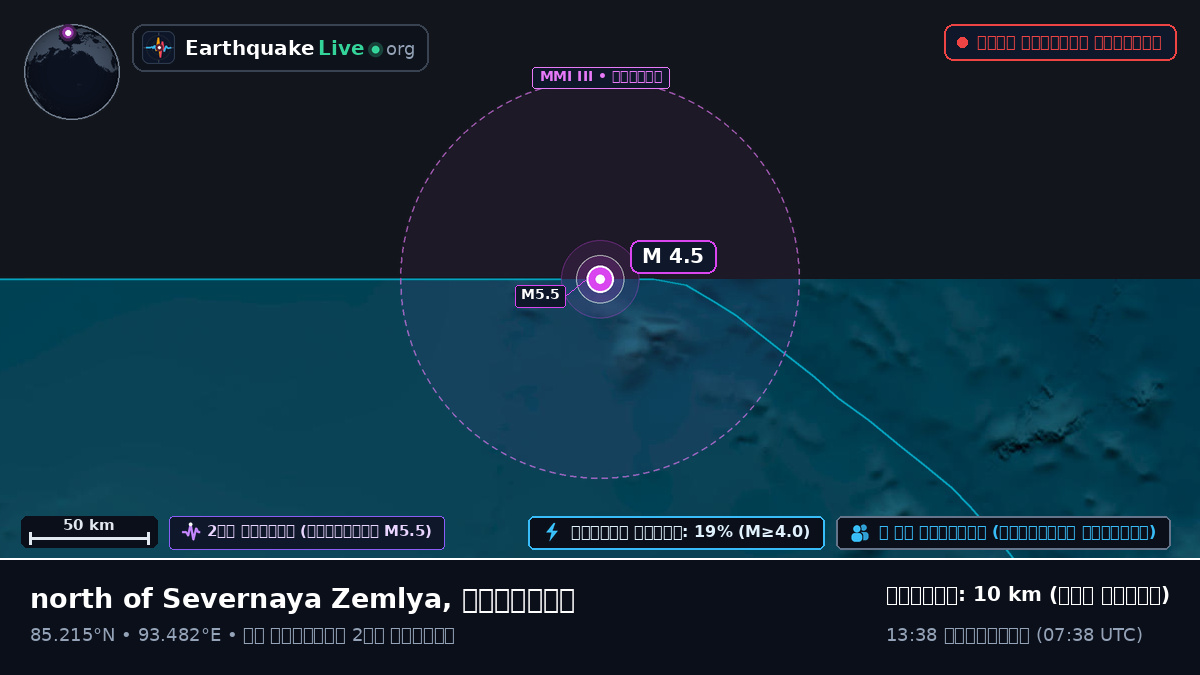Click the people icon in the population badge
The height and width of the screenshot is (675, 1200).
click(860, 533)
